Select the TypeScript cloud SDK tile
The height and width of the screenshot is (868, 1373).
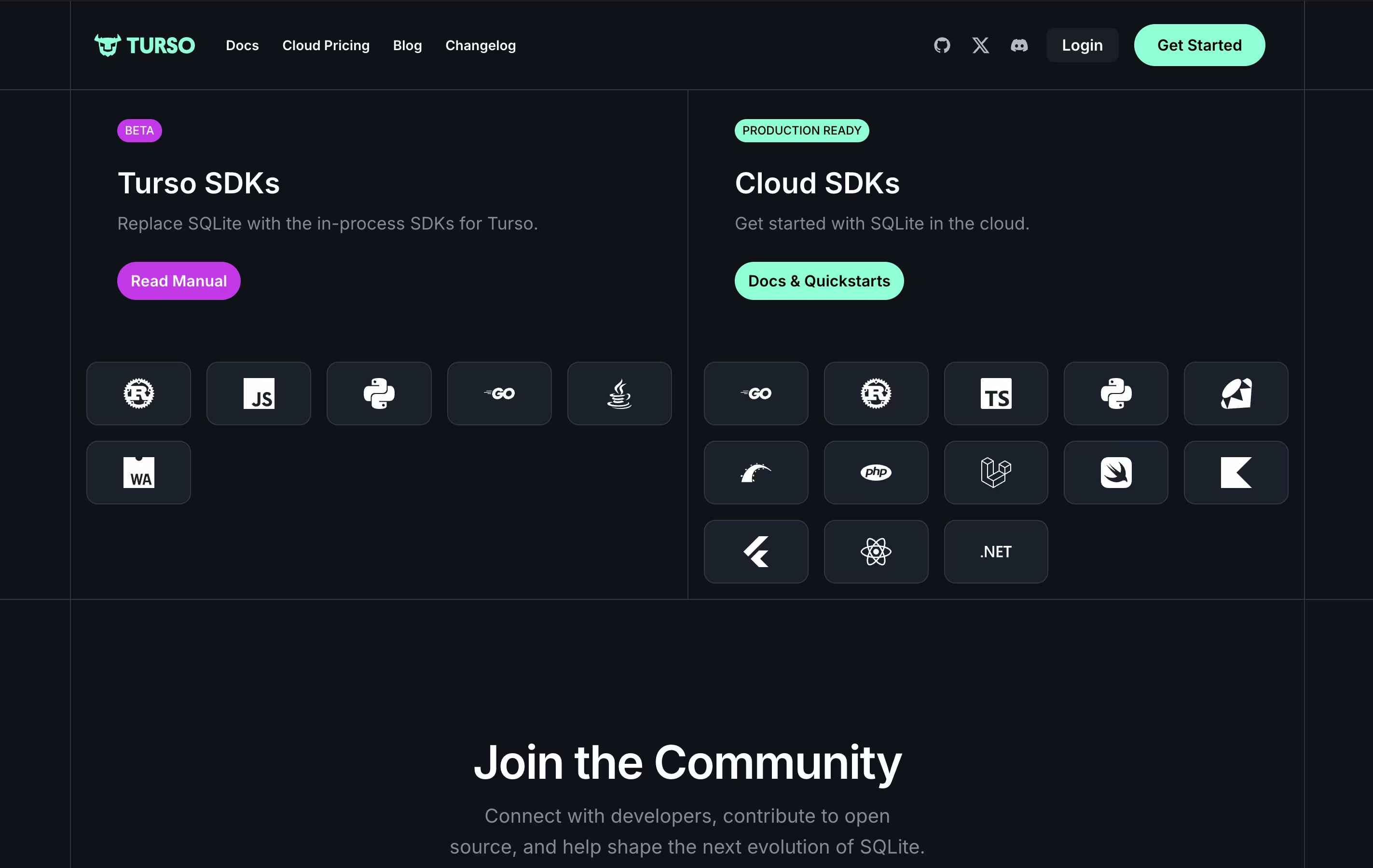point(996,393)
